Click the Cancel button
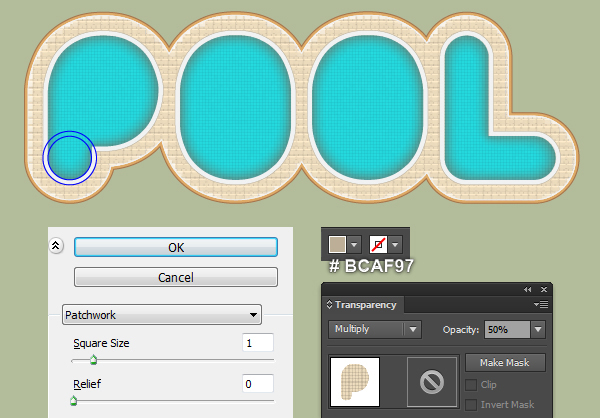Image resolution: width=600 pixels, height=418 pixels. point(176,277)
